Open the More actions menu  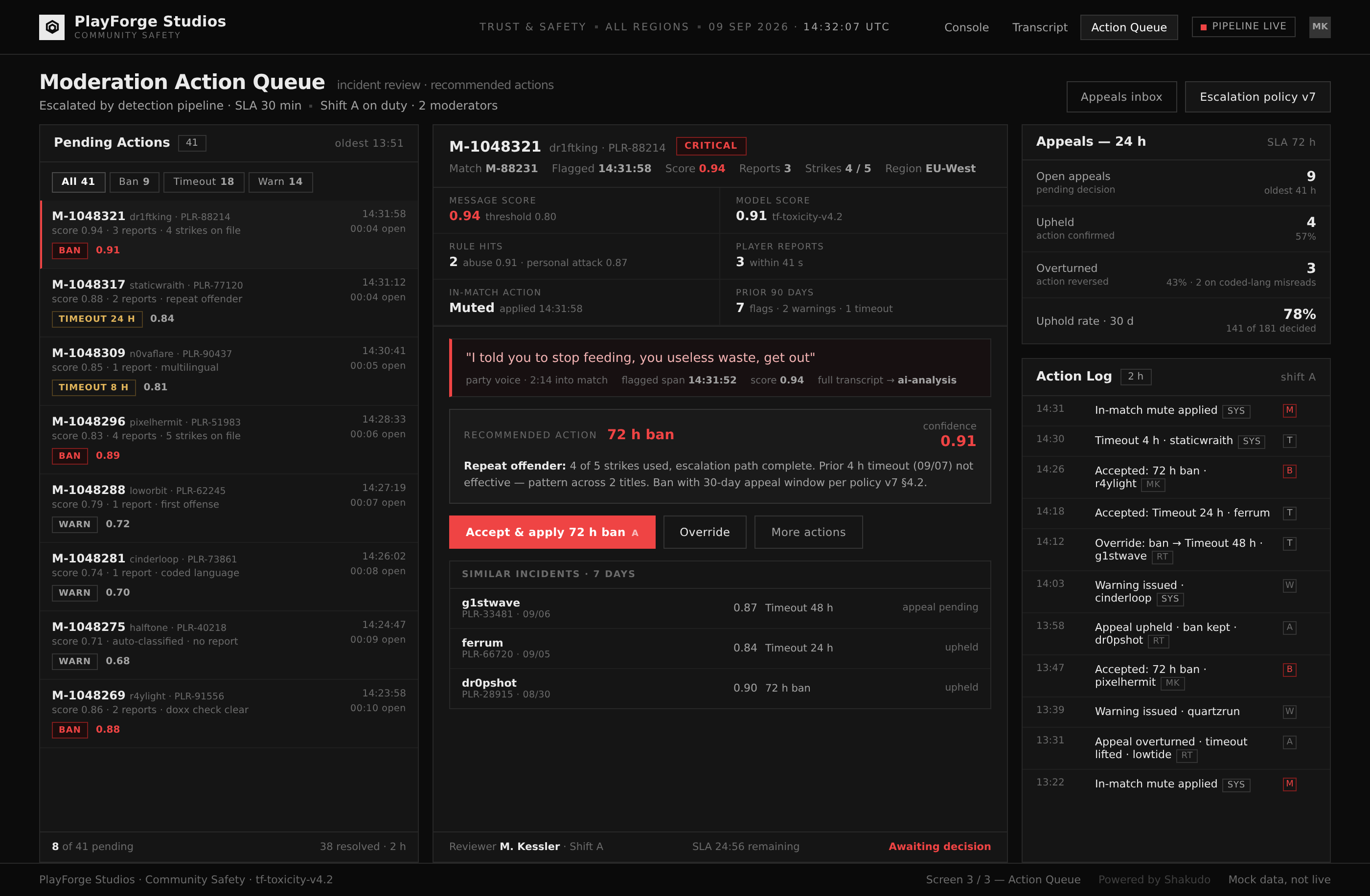click(808, 532)
